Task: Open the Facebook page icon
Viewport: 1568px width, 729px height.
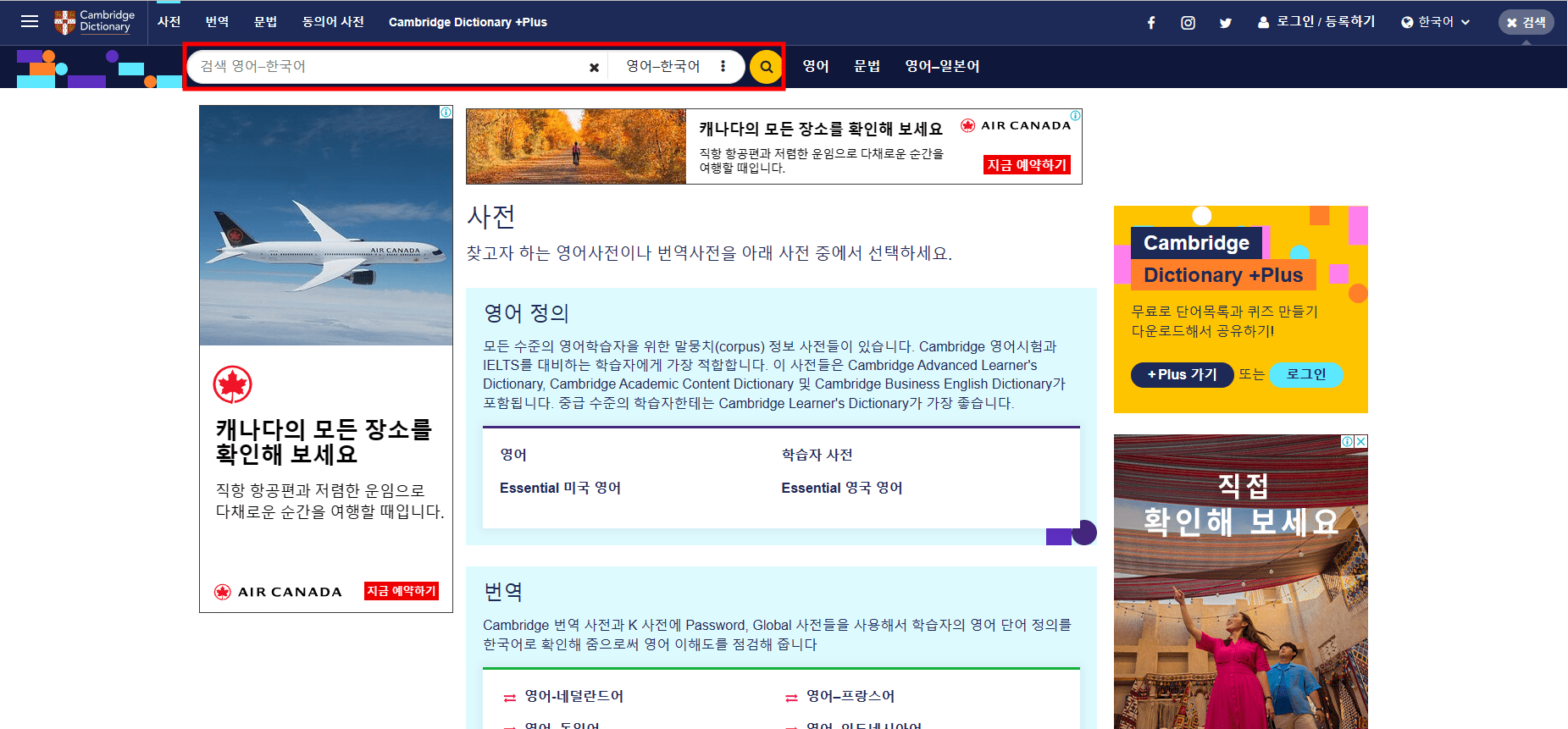Action: coord(1151,23)
